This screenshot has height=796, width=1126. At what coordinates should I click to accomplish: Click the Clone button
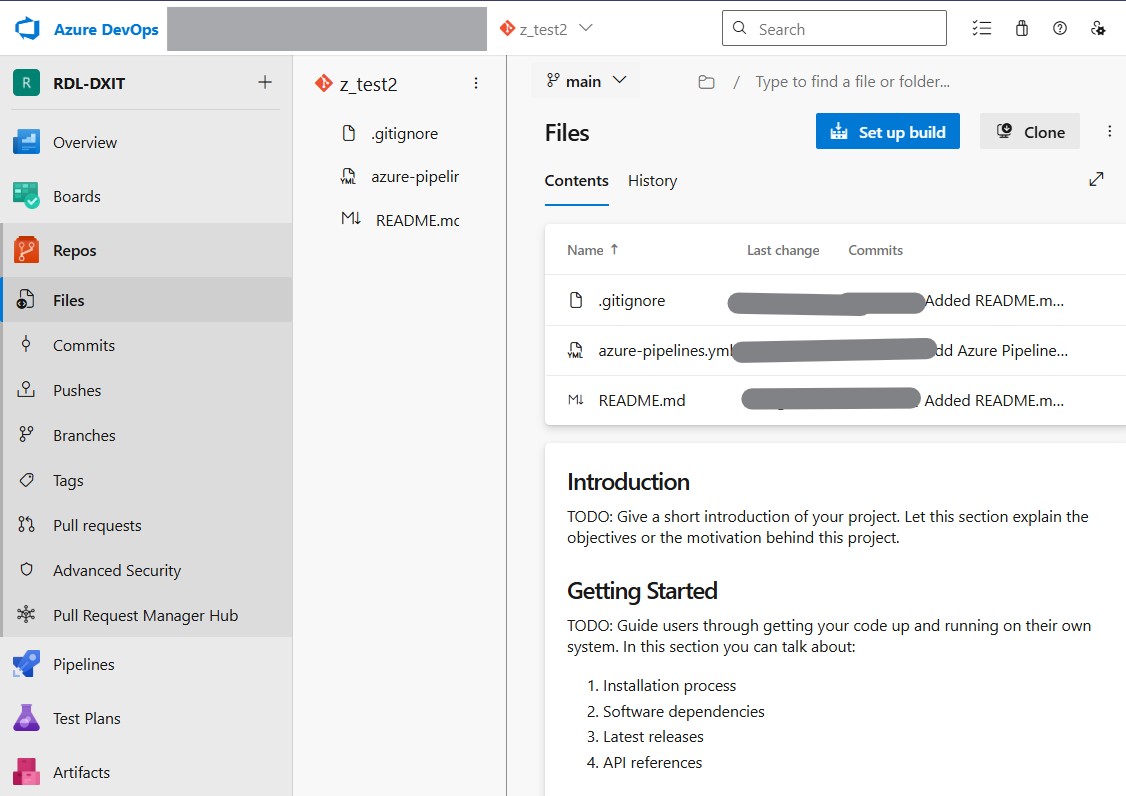pyautogui.click(x=1030, y=131)
